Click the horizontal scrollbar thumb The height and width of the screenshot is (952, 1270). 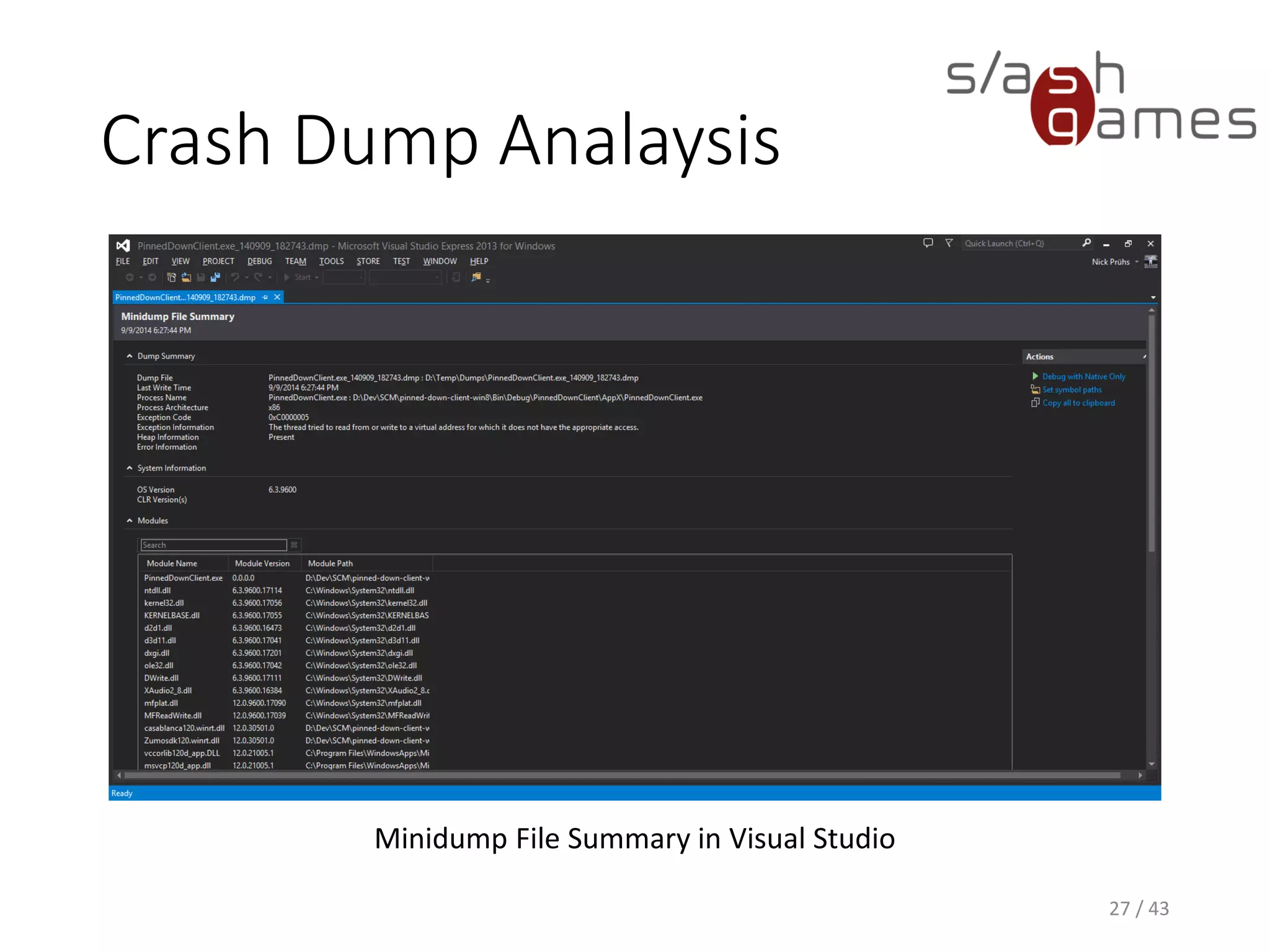click(x=622, y=775)
